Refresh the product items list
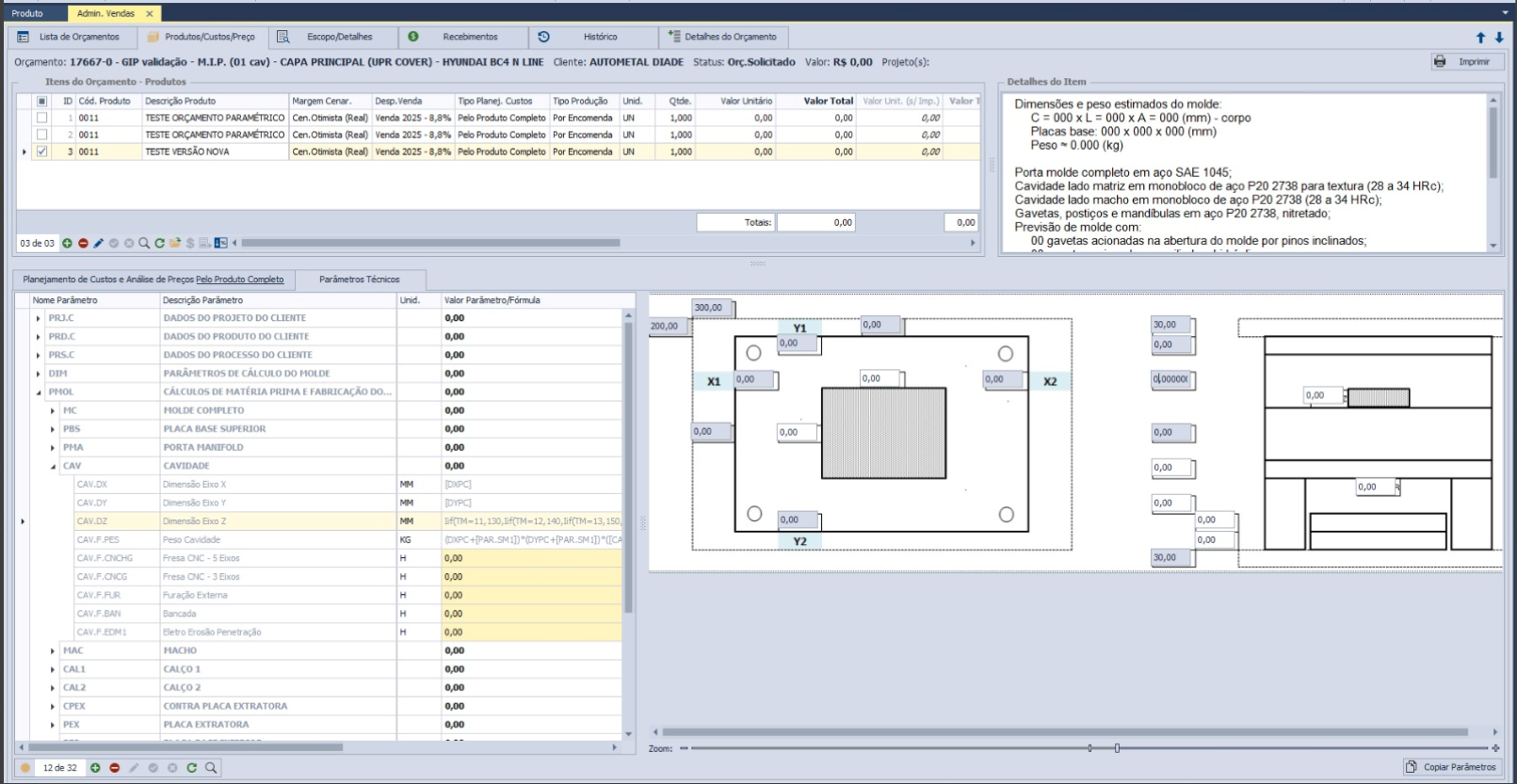 click(x=159, y=243)
